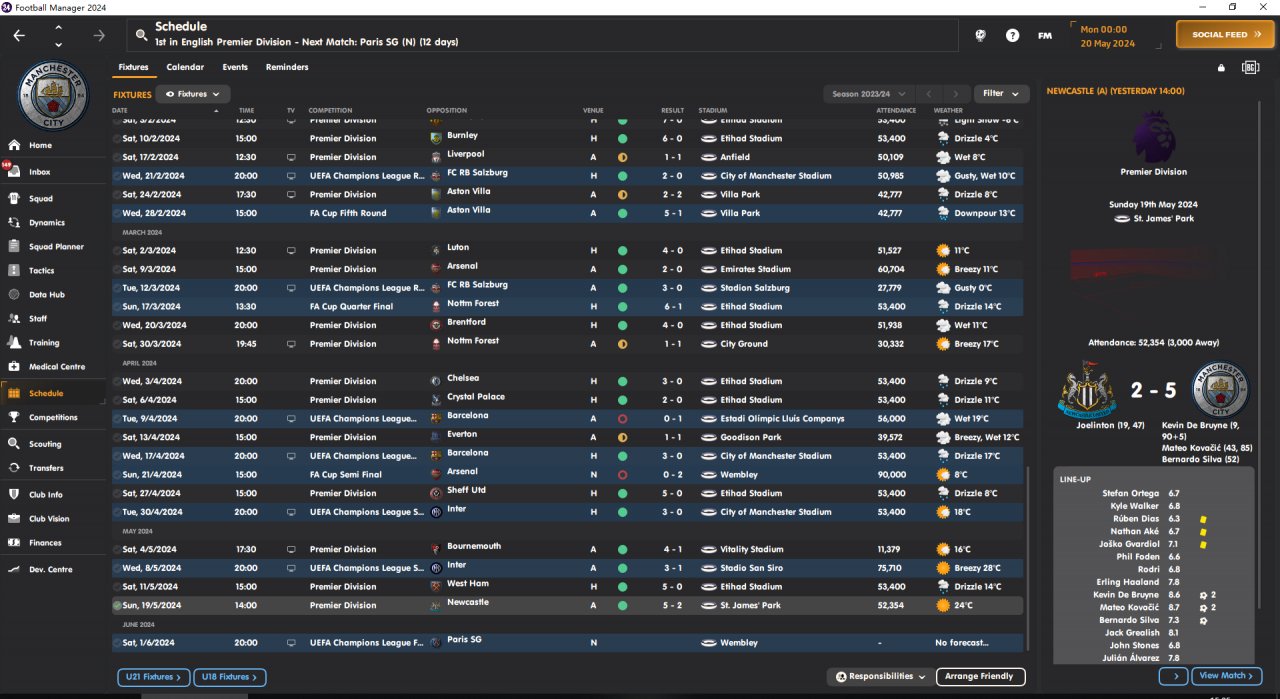Viewport: 1280px width, 699px height.
Task: Open Medical Centre in the sidebar
Action: coord(57,367)
